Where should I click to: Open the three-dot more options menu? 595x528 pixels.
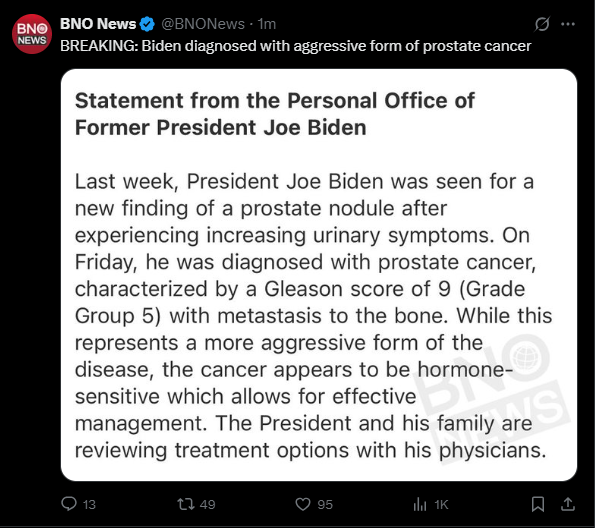[568, 24]
